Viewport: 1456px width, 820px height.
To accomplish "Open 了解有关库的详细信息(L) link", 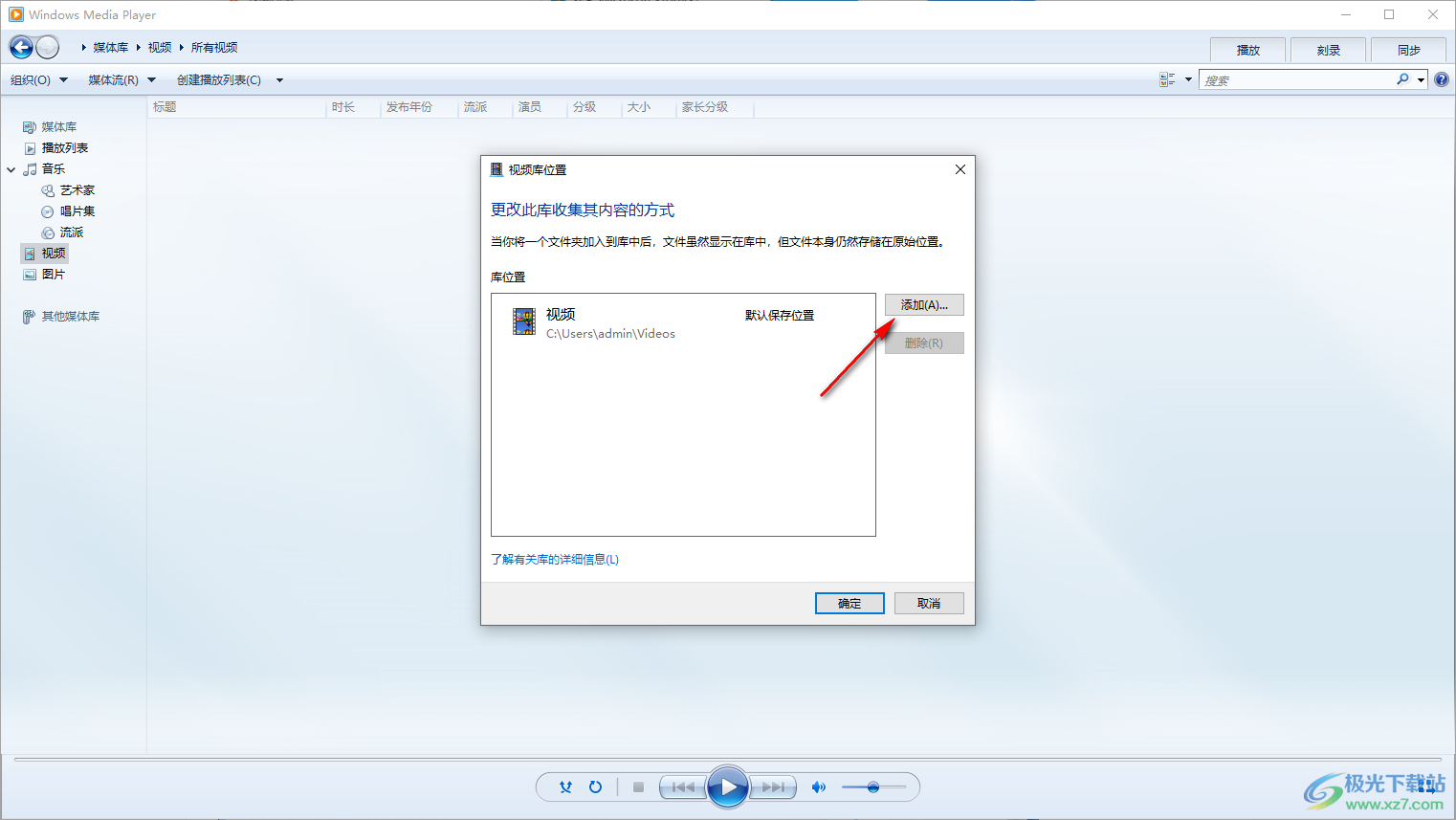I will click(x=555, y=560).
